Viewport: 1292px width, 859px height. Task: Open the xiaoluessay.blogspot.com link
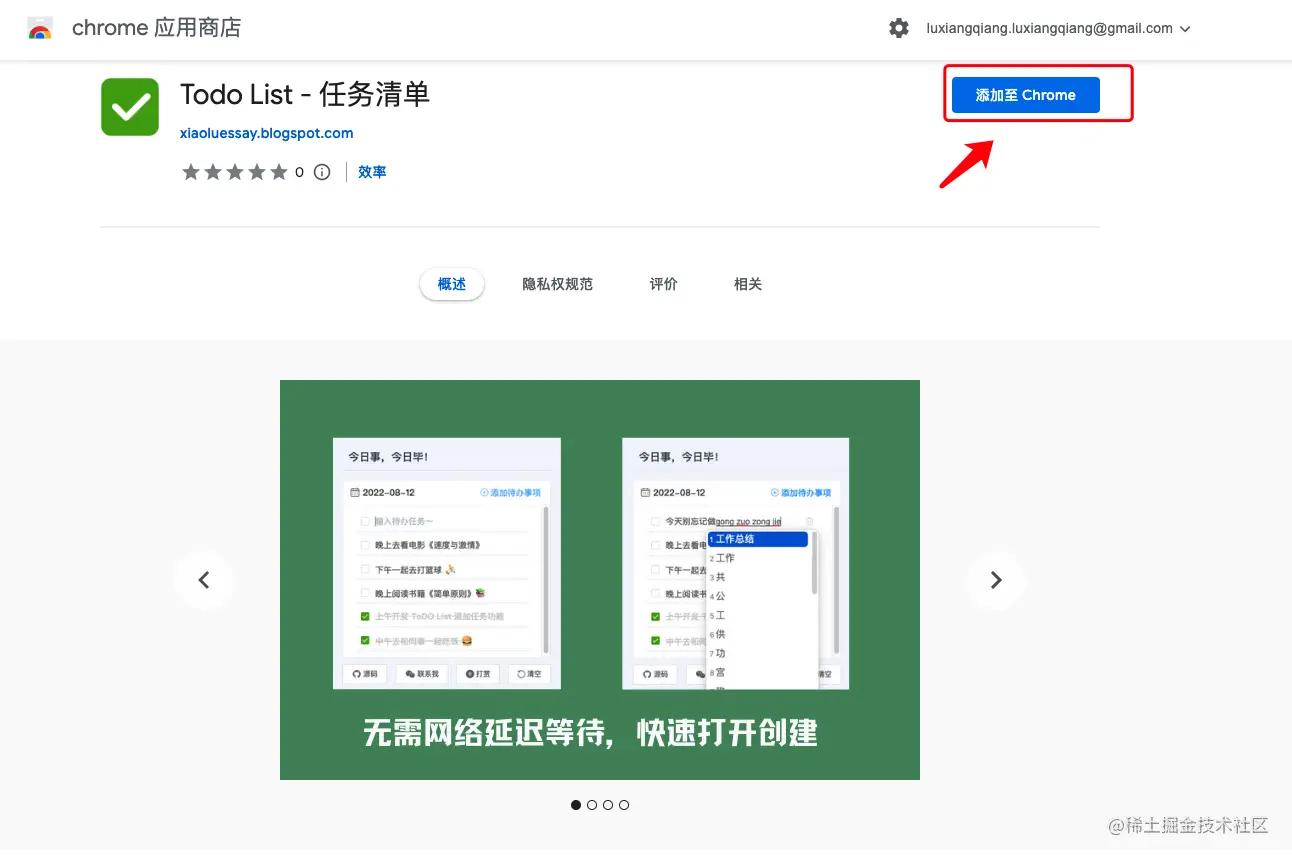[x=266, y=133]
